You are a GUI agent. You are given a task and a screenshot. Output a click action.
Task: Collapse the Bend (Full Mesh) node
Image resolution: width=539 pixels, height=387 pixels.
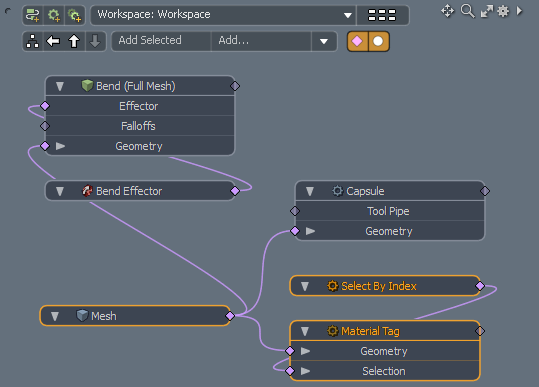pyautogui.click(x=60, y=86)
